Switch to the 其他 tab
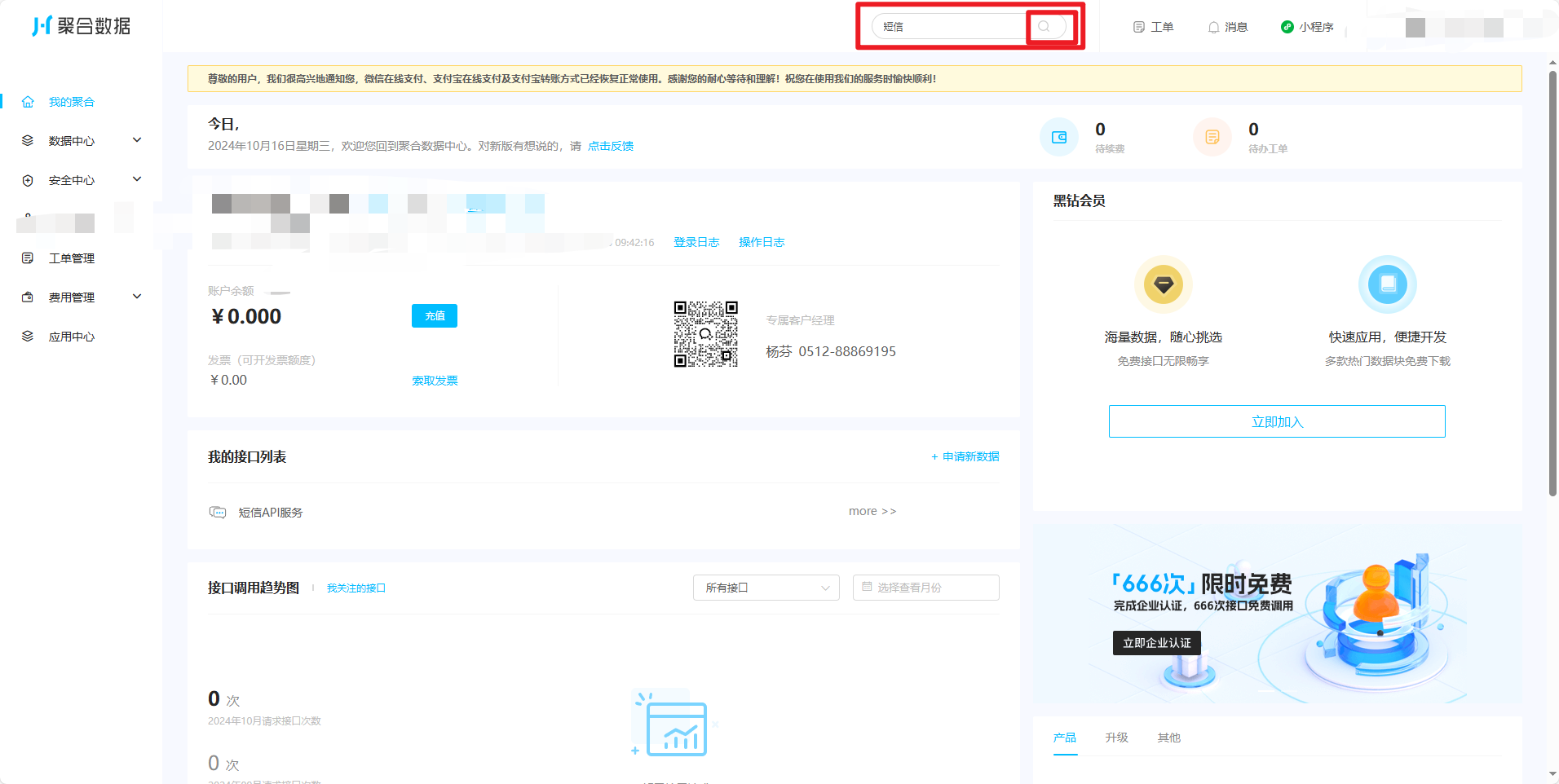The height and width of the screenshot is (784, 1559). (1169, 738)
